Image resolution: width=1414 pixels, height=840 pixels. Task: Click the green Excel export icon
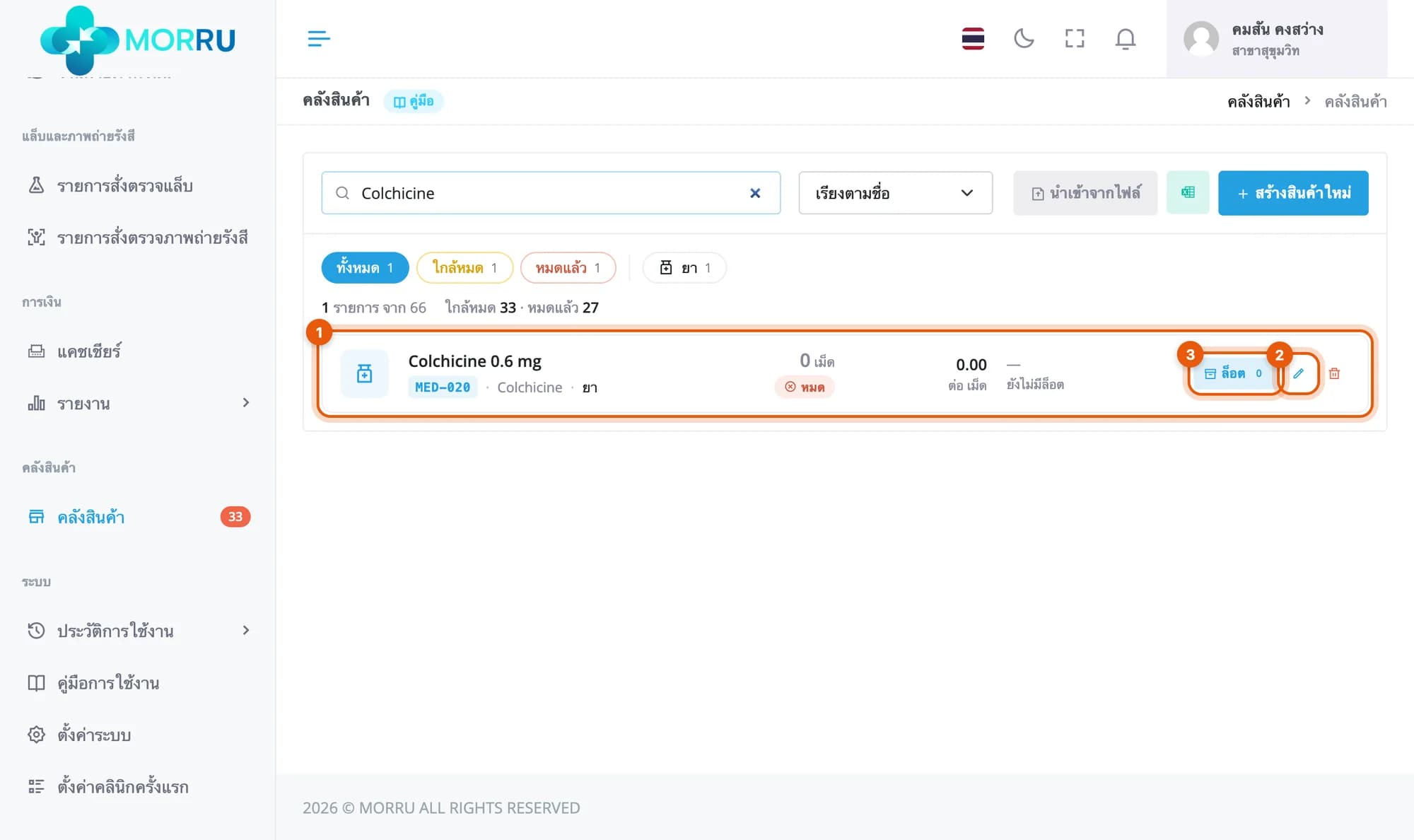[x=1188, y=193]
